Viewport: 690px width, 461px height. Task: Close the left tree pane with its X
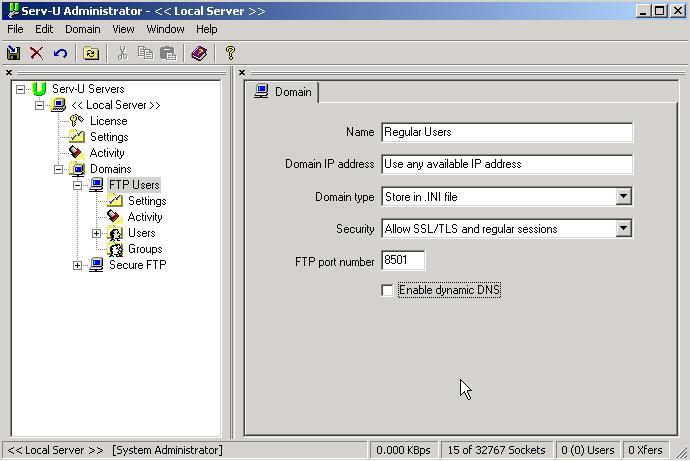point(9,73)
